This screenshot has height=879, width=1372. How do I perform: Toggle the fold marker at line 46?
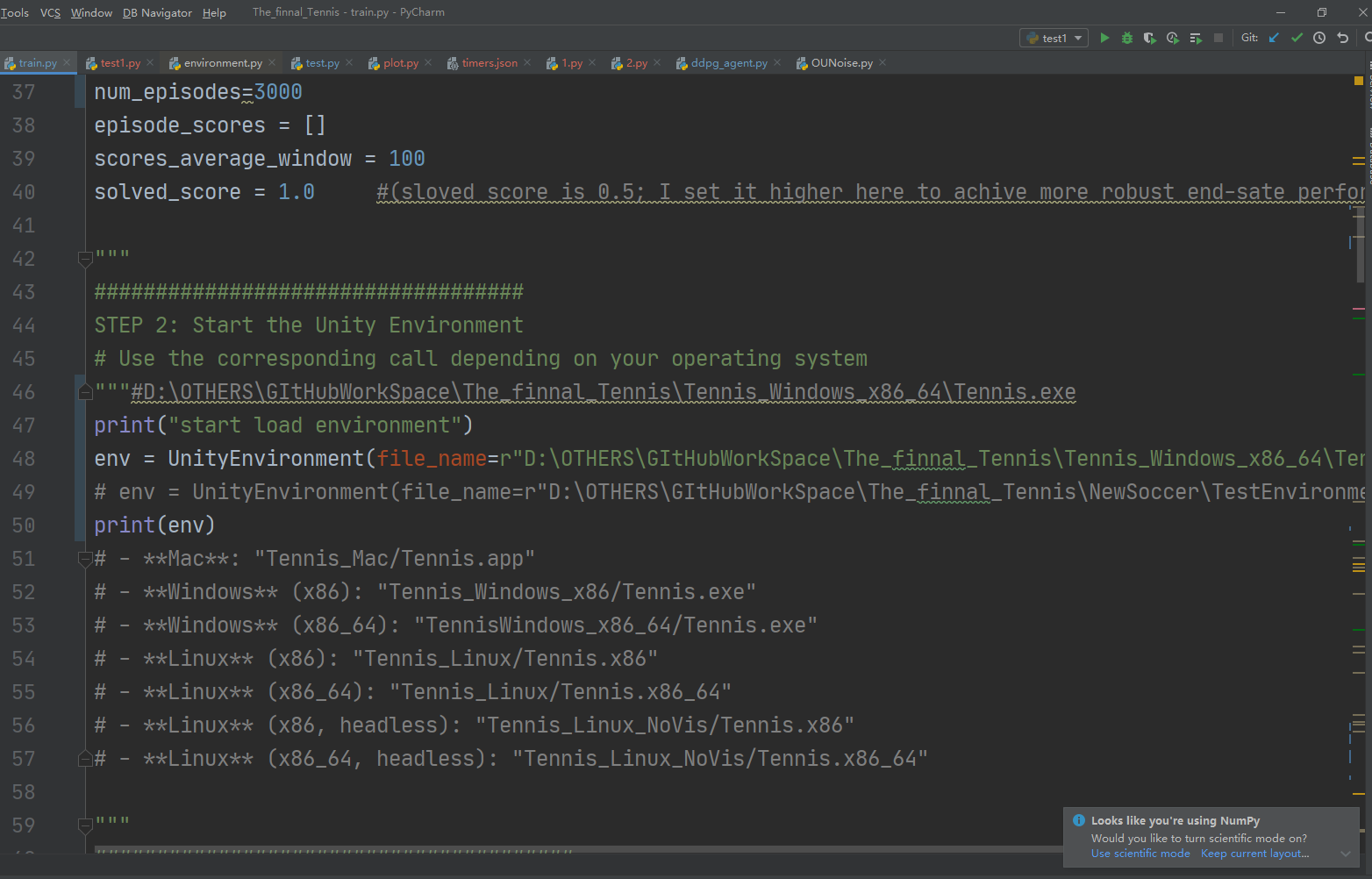pyautogui.click(x=84, y=392)
